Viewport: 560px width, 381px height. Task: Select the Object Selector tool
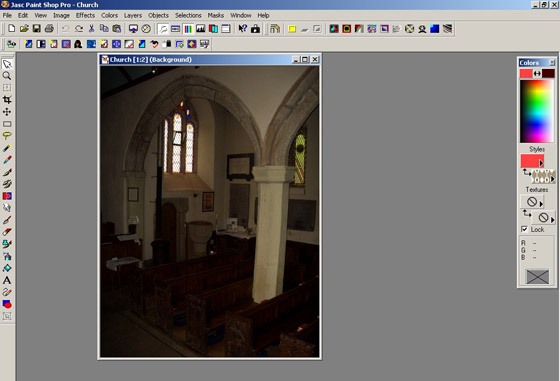coord(7,316)
